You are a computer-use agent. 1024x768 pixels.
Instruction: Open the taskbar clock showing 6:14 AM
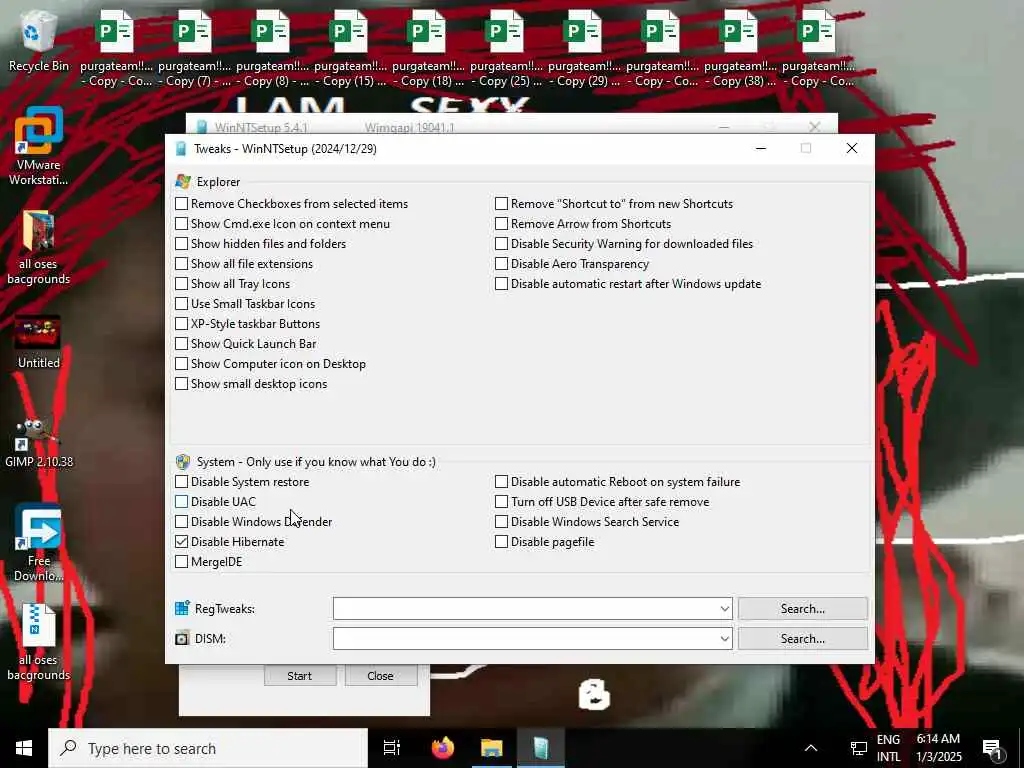coord(938,748)
